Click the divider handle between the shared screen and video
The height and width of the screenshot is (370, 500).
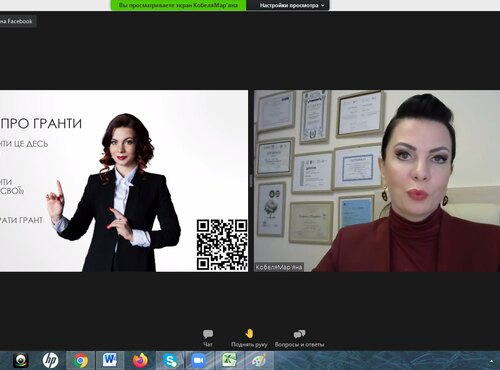point(251,181)
